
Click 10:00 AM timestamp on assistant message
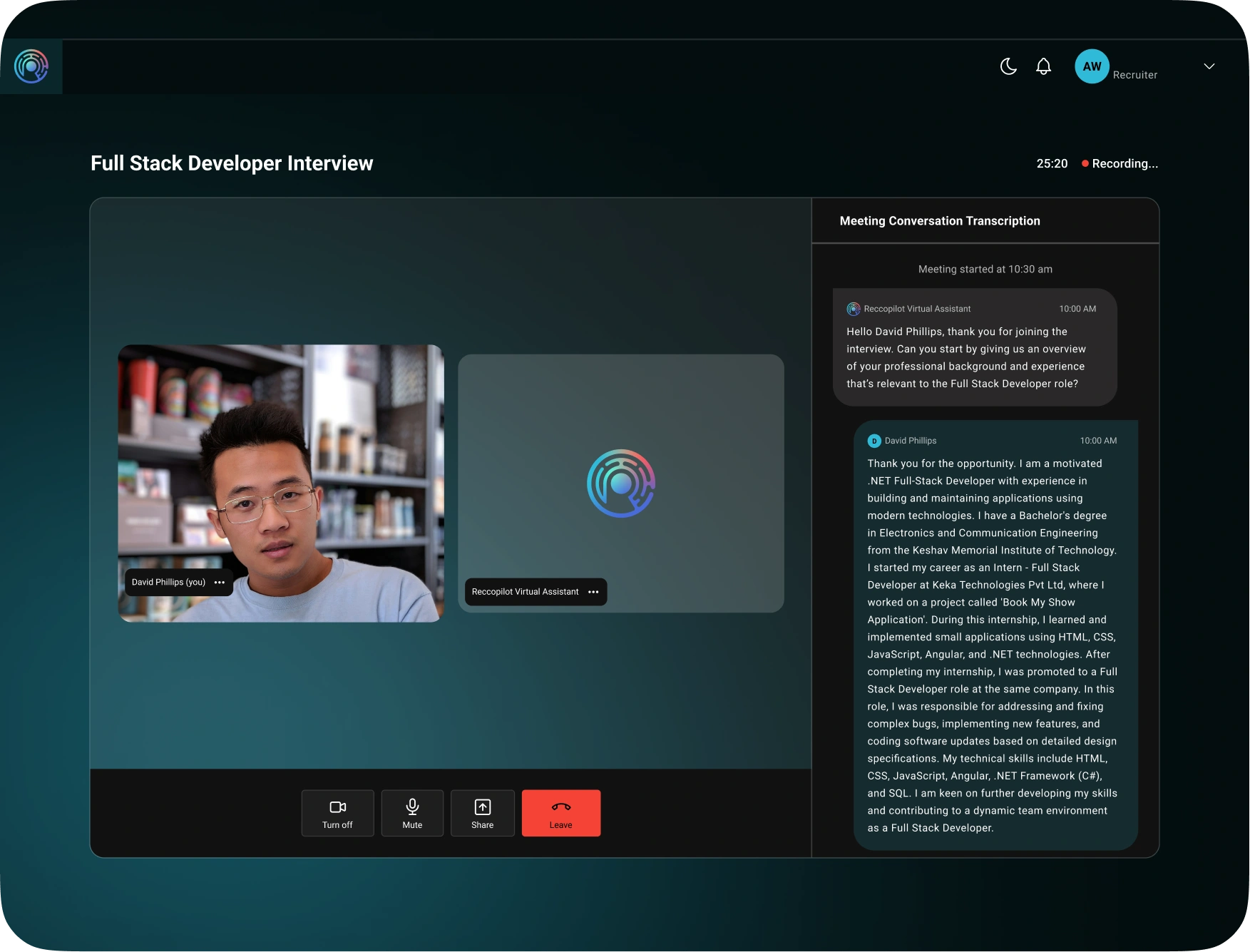tap(1077, 309)
